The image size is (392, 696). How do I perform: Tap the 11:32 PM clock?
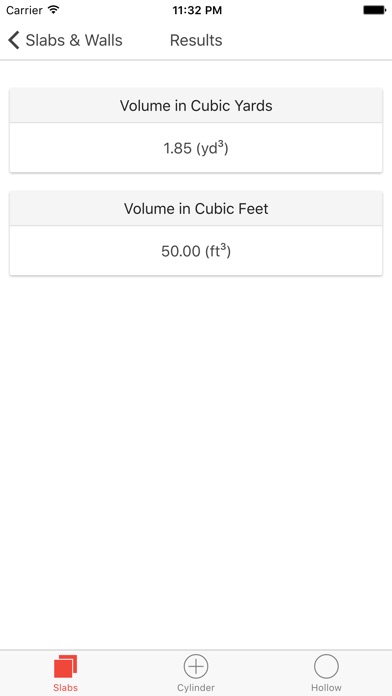pos(197,10)
